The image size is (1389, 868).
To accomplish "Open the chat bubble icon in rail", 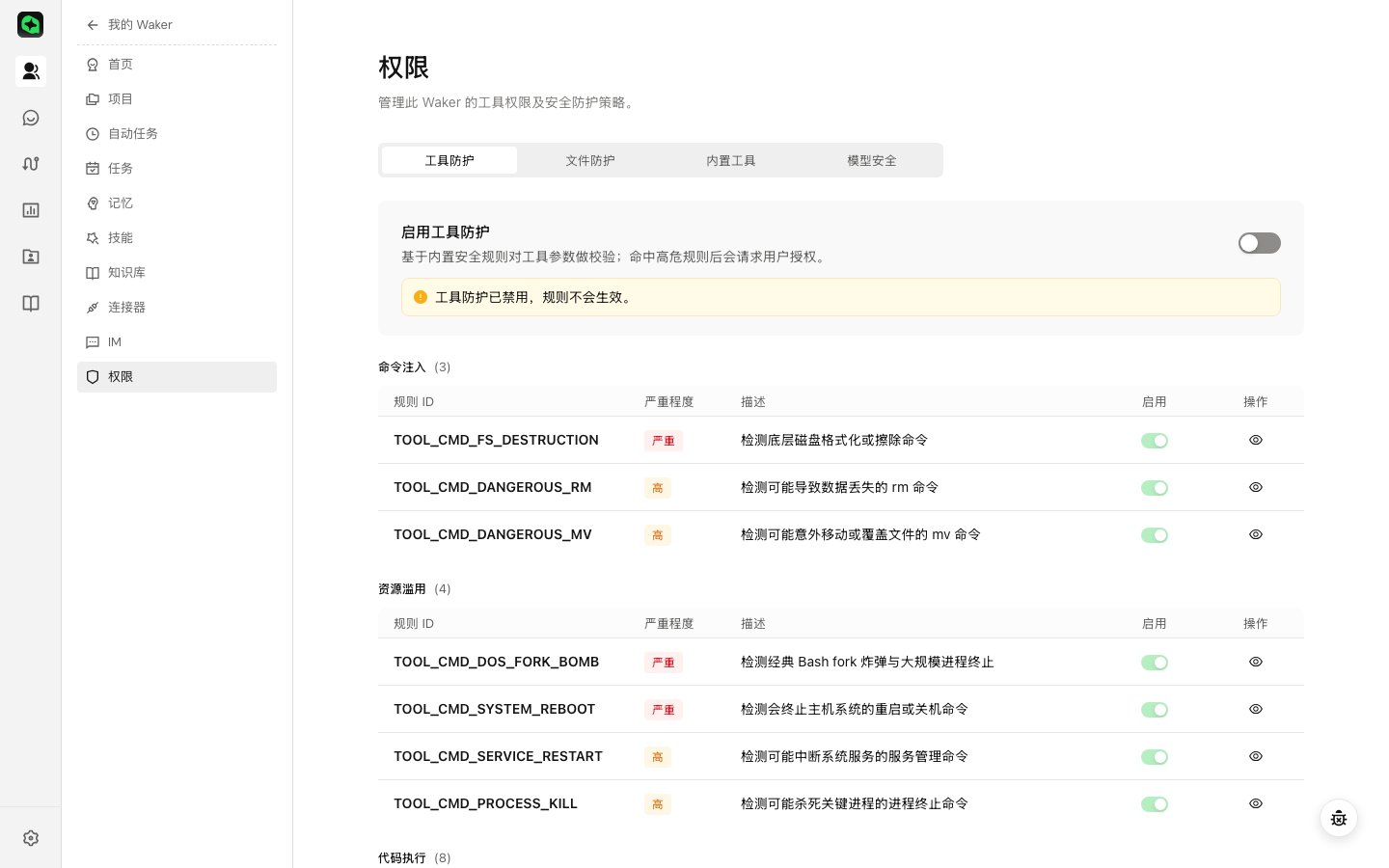I will (31, 118).
